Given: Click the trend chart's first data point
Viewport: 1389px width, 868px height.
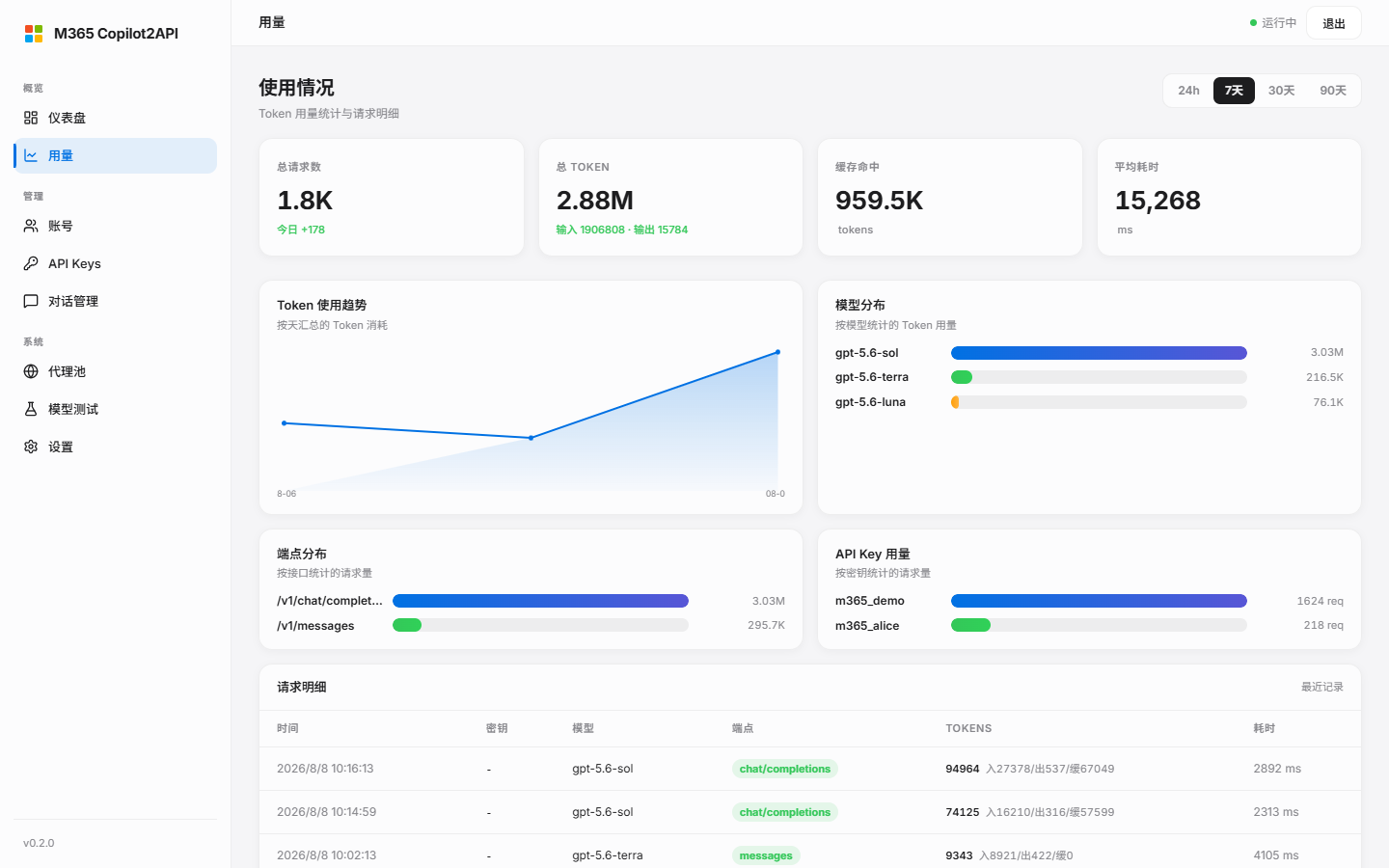Looking at the screenshot, I should coord(284,423).
